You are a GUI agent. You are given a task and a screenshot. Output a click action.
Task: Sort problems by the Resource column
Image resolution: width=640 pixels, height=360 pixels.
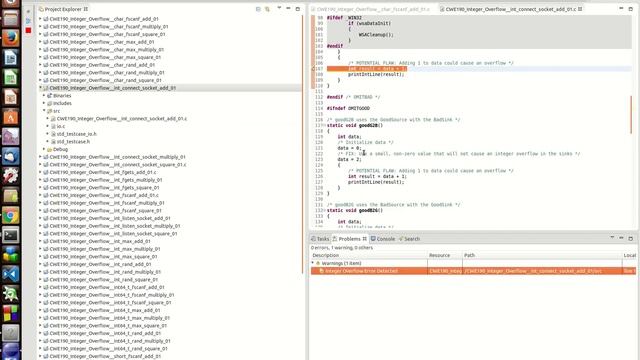tap(444, 255)
